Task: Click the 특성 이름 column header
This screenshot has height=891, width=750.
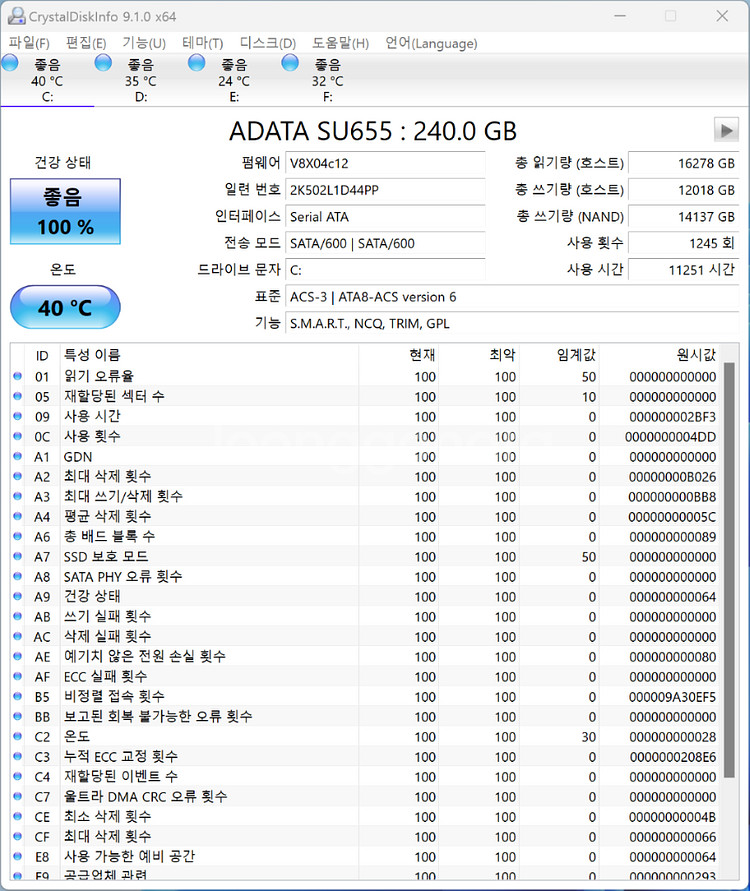Action: 209,355
